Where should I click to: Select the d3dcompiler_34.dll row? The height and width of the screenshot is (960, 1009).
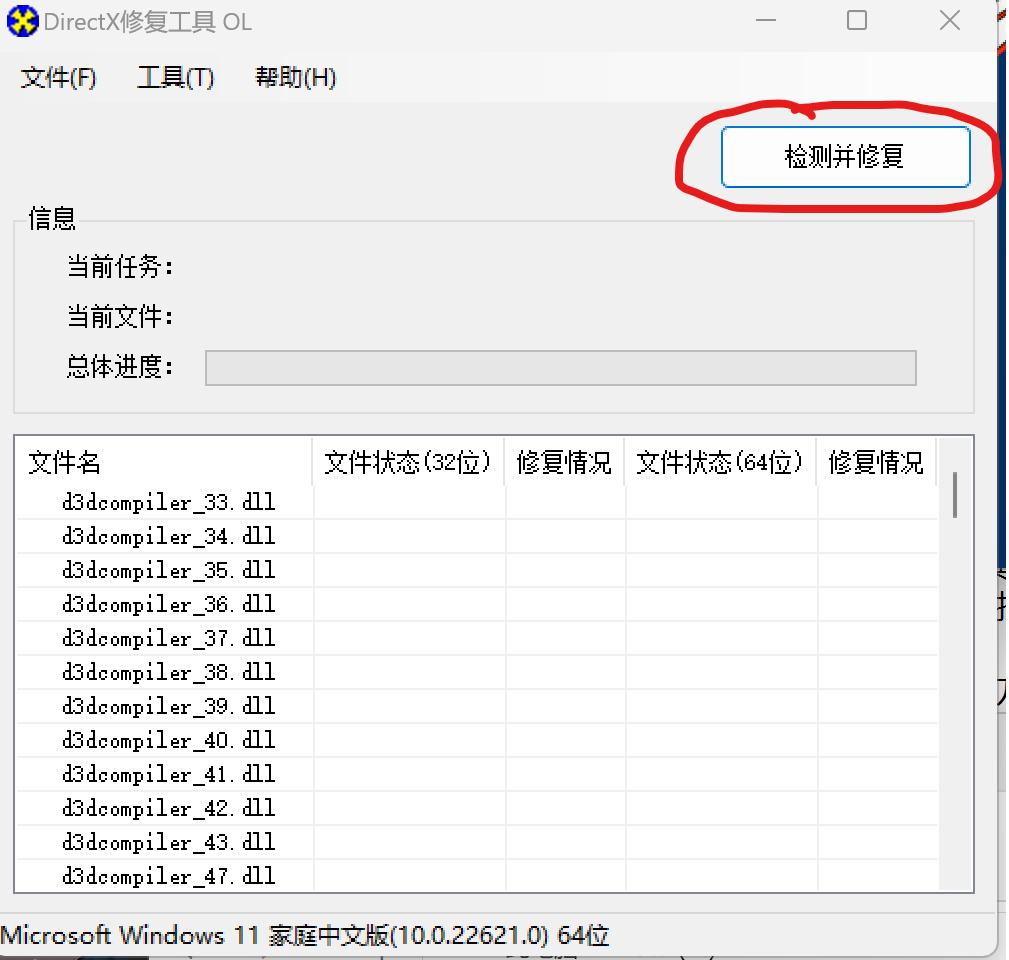(x=476, y=536)
